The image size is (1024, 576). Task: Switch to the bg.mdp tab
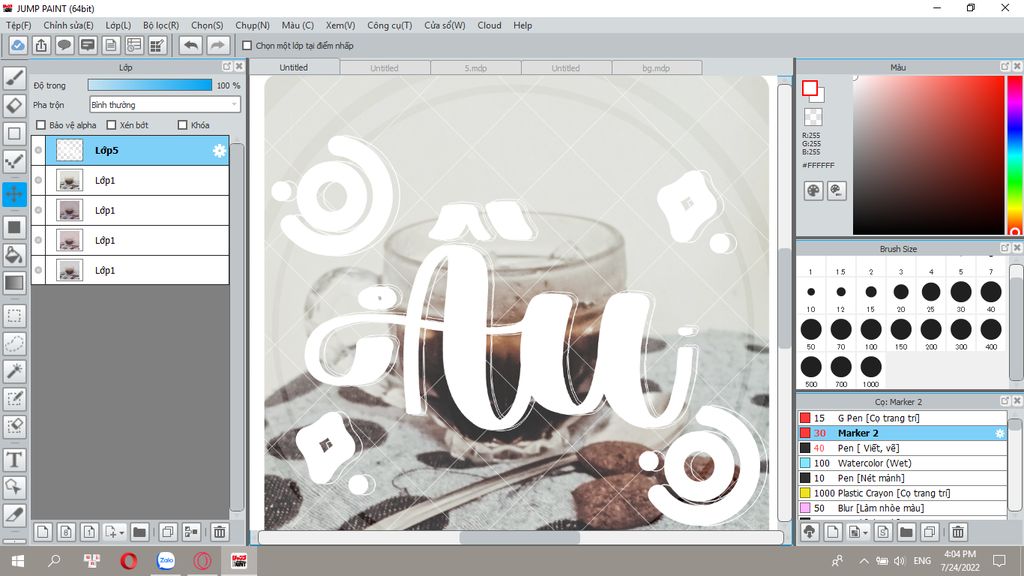point(656,68)
